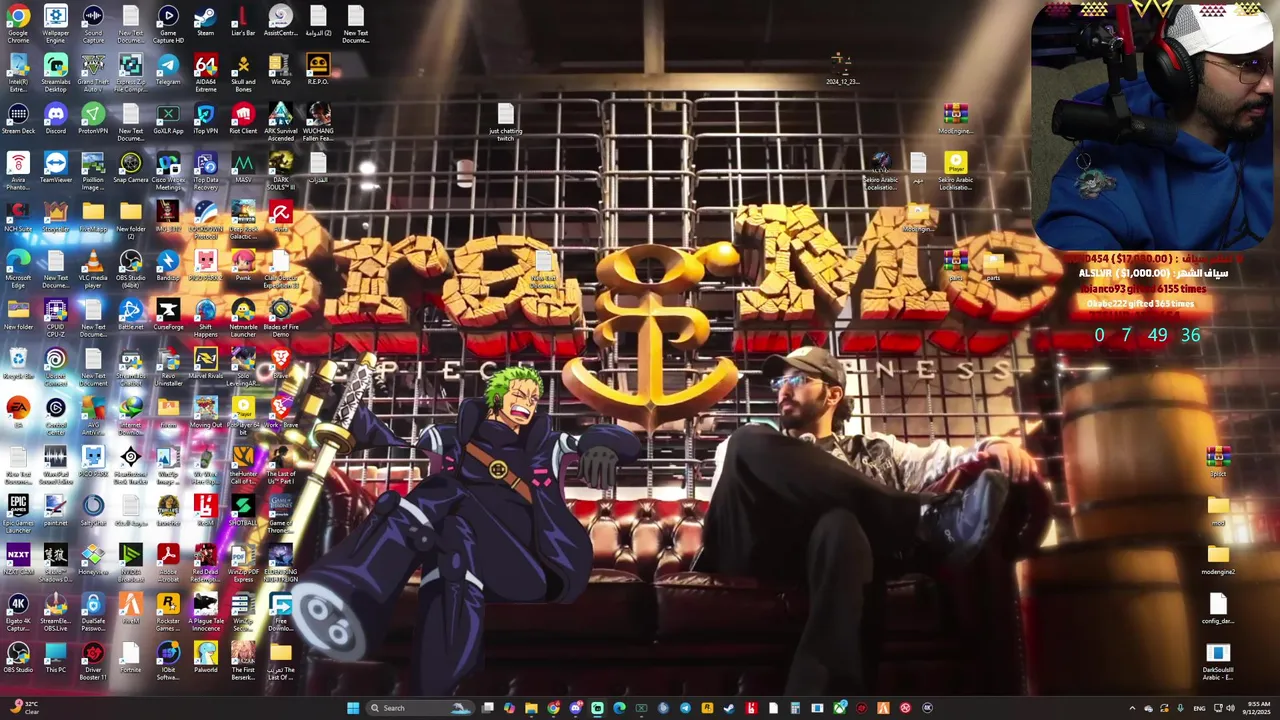
Task: Open Telegram desktop shortcut
Action: (x=168, y=71)
